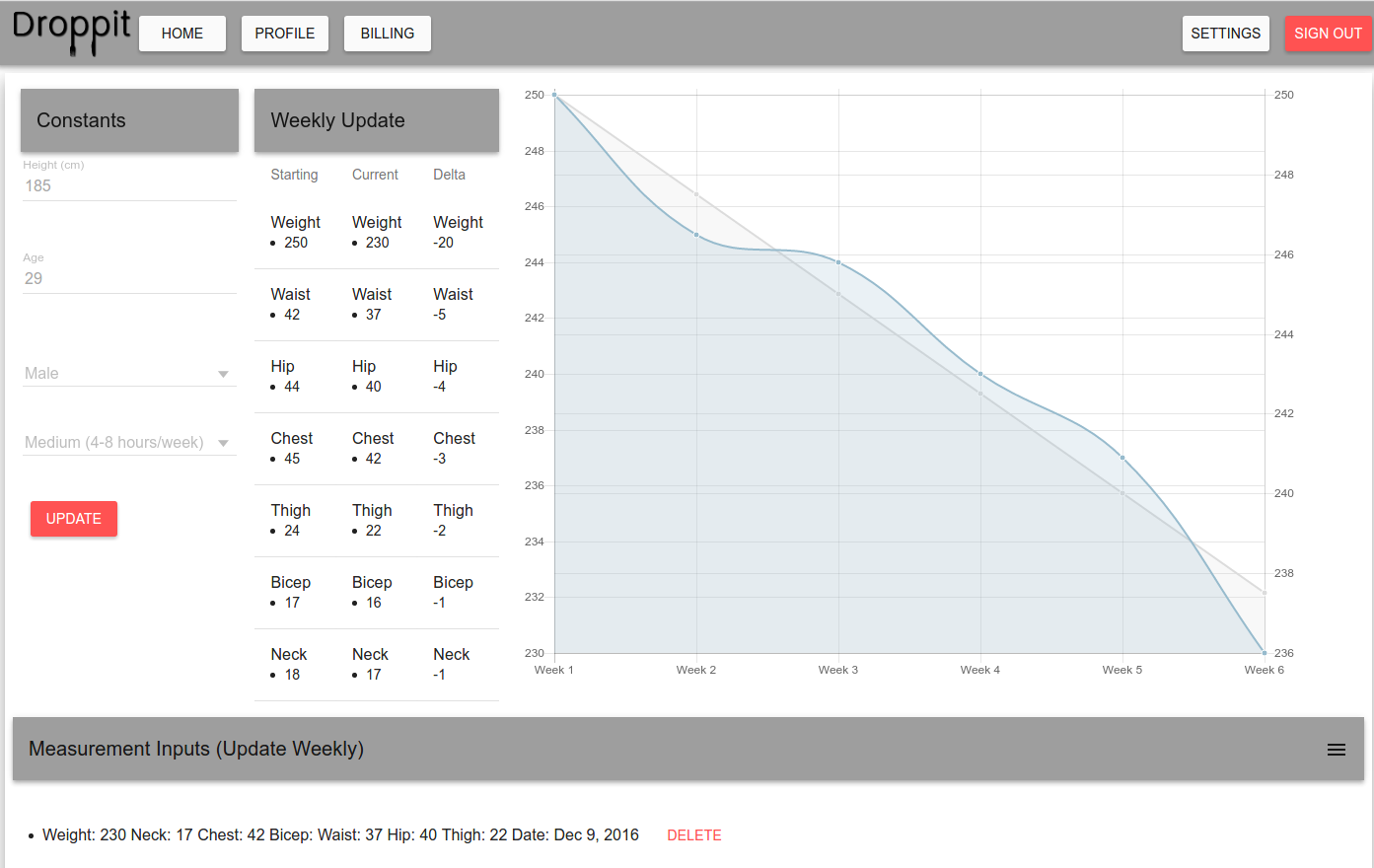Click the current Bicep value 16
Screen dimensions: 1374x868
[x=373, y=603]
